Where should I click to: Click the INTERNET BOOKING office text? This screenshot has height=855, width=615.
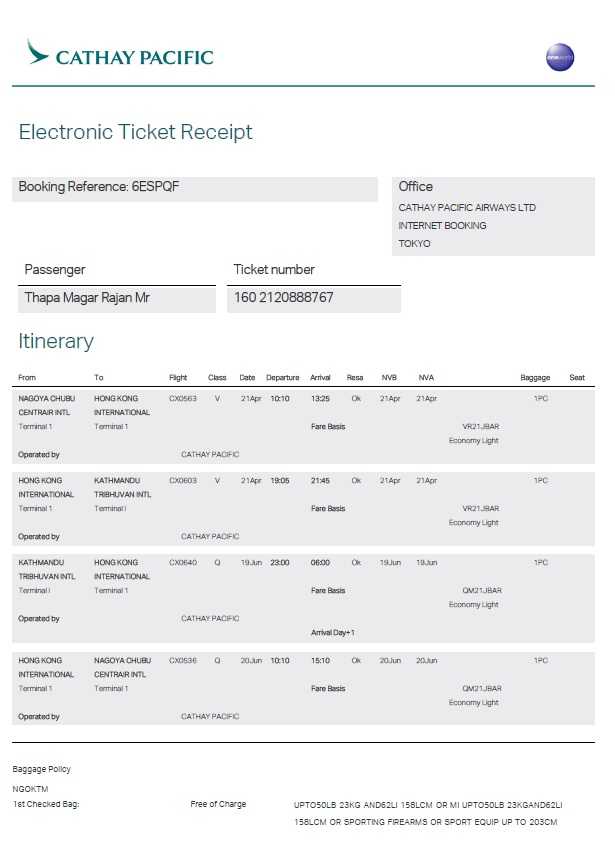point(442,226)
